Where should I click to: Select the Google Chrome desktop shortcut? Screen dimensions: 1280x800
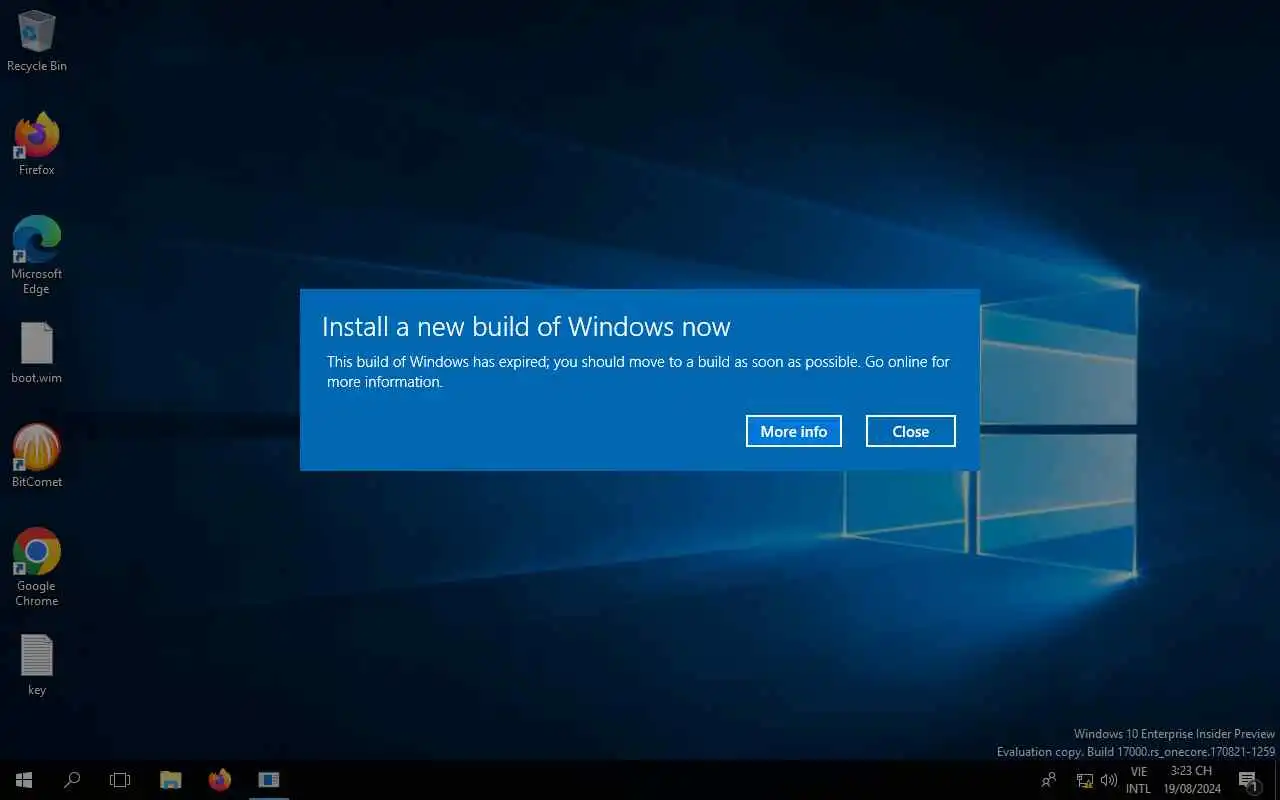pos(37,566)
